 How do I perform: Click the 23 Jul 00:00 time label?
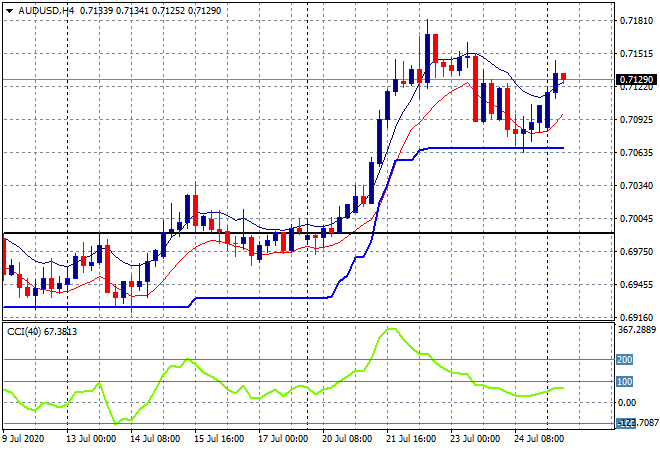coord(475,439)
